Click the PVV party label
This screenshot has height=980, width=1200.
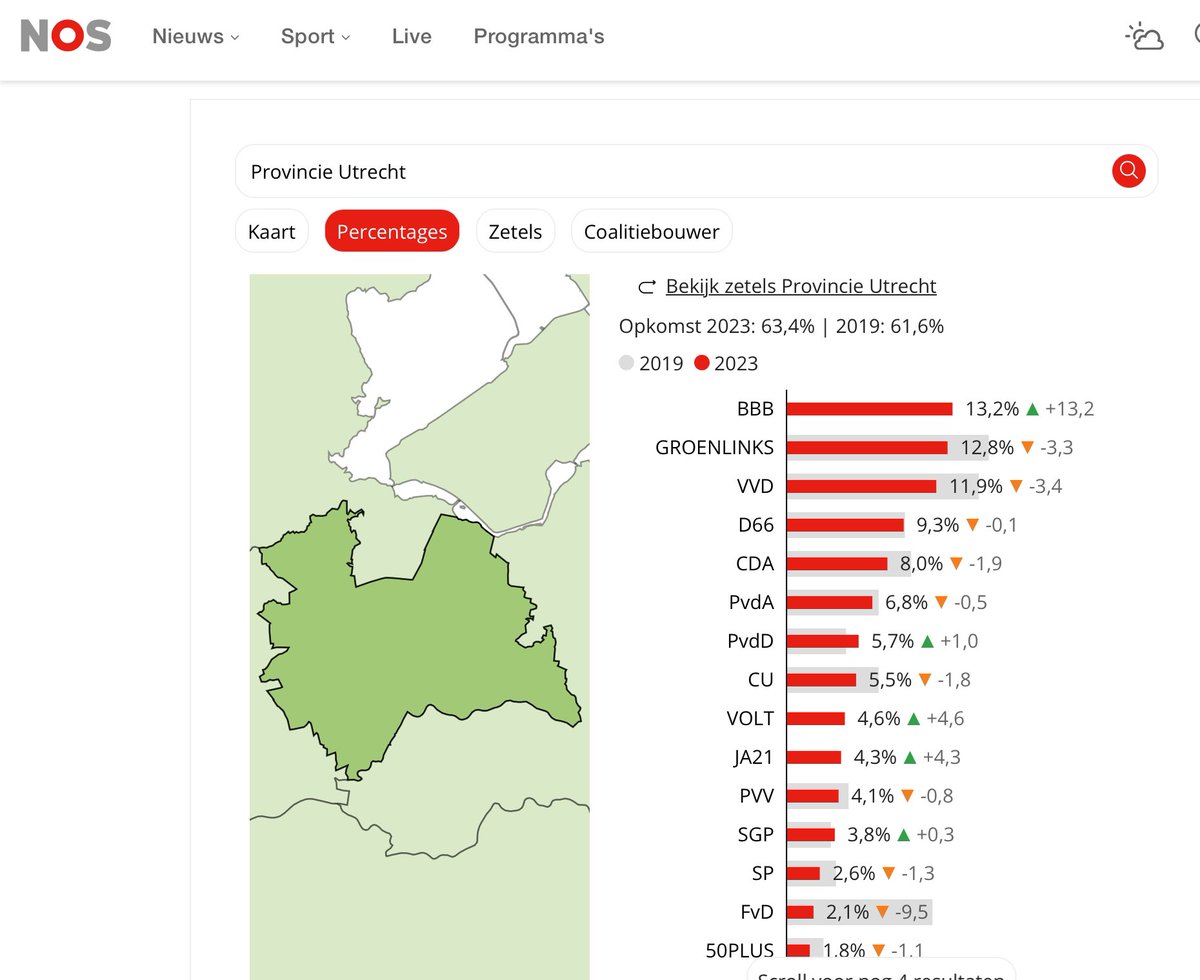[755, 796]
